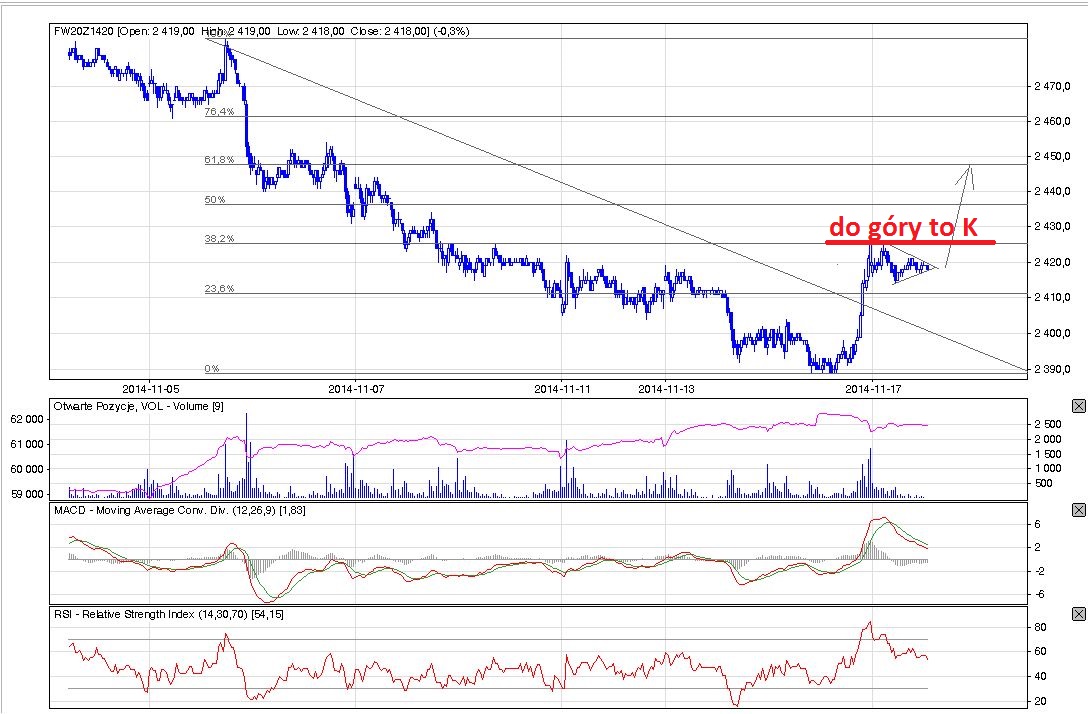The image size is (1088, 714).
Task: Click the 0% Fibonacci level label
Action: point(212,369)
